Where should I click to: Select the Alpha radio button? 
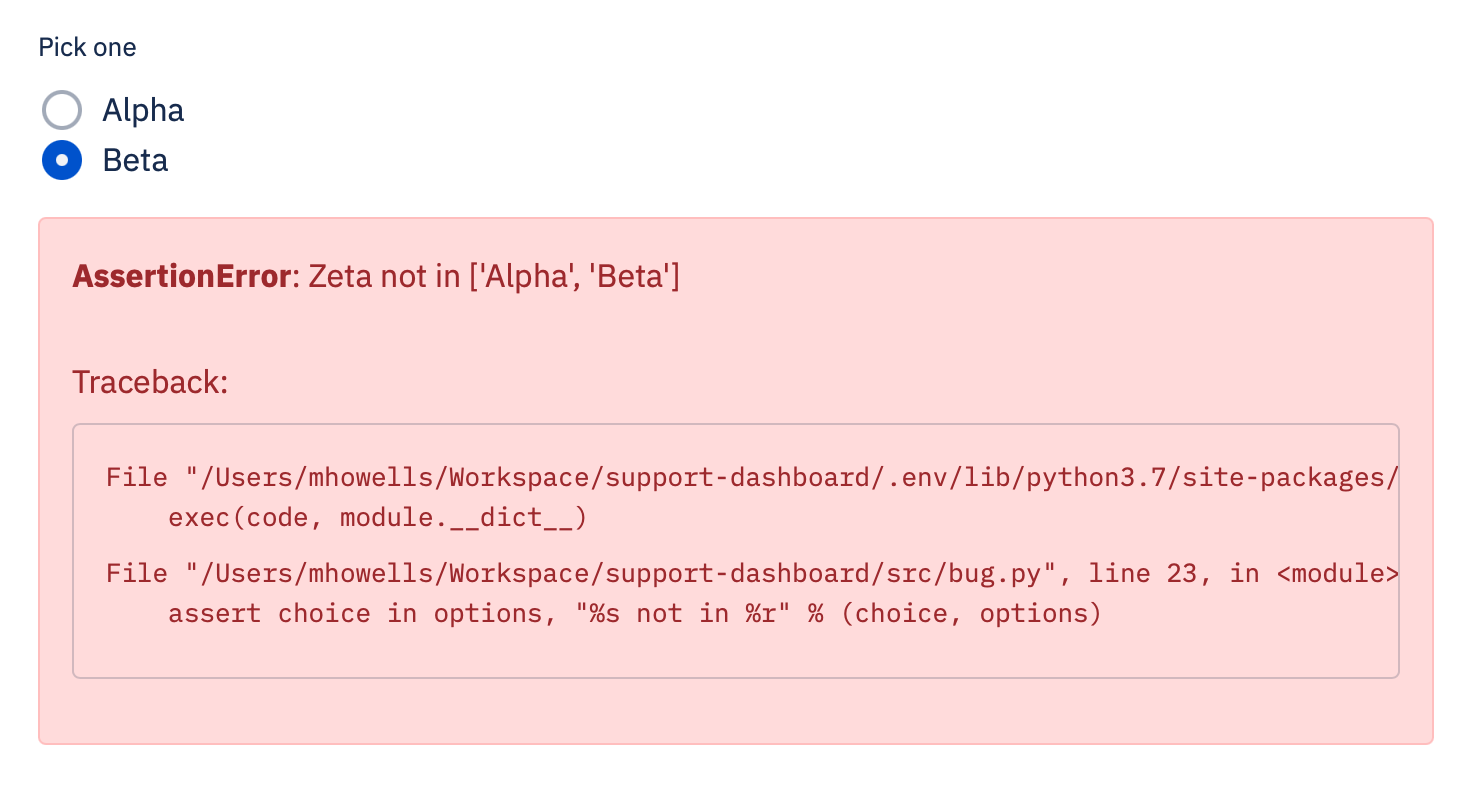[61, 110]
